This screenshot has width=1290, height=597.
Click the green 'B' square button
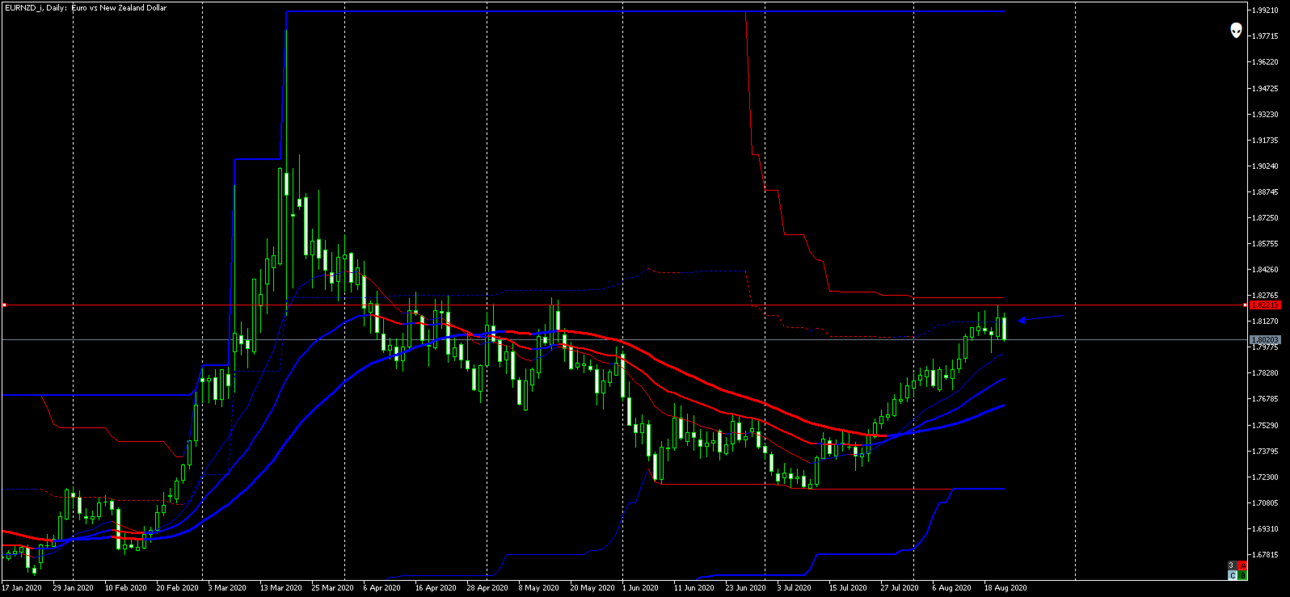coord(1242,575)
